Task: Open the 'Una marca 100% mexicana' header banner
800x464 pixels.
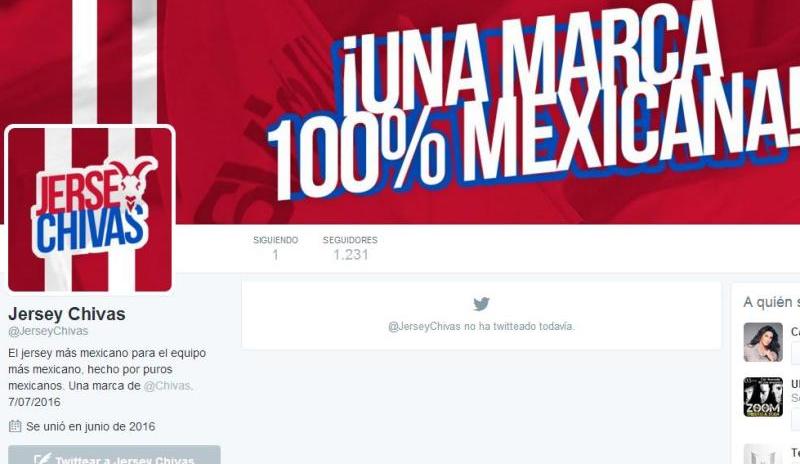Action: tap(400, 111)
